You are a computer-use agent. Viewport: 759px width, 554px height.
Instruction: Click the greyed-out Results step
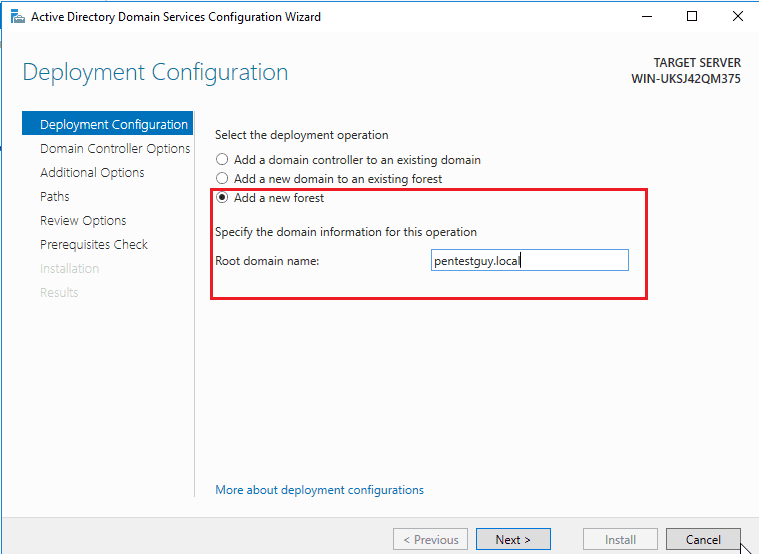[x=59, y=292]
